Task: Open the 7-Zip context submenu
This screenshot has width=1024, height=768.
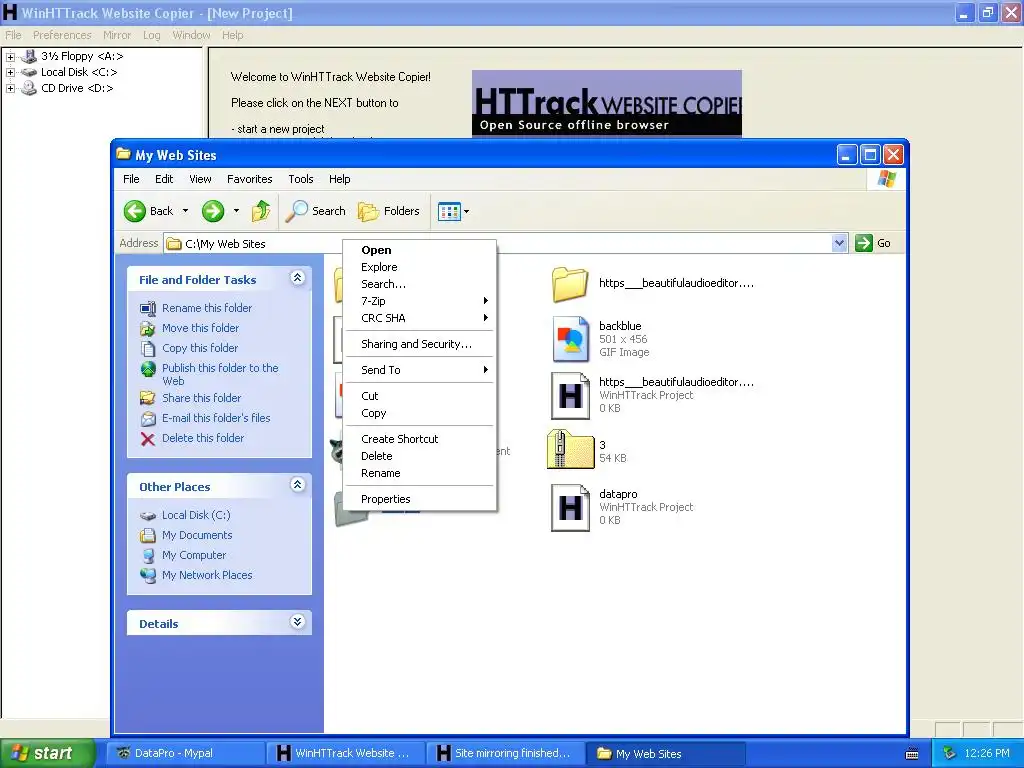Action: click(x=419, y=301)
